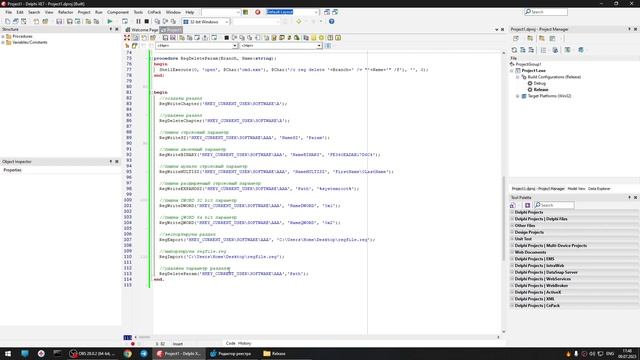
Task: Collapse Build Configurations (Release) node
Action: [518, 77]
